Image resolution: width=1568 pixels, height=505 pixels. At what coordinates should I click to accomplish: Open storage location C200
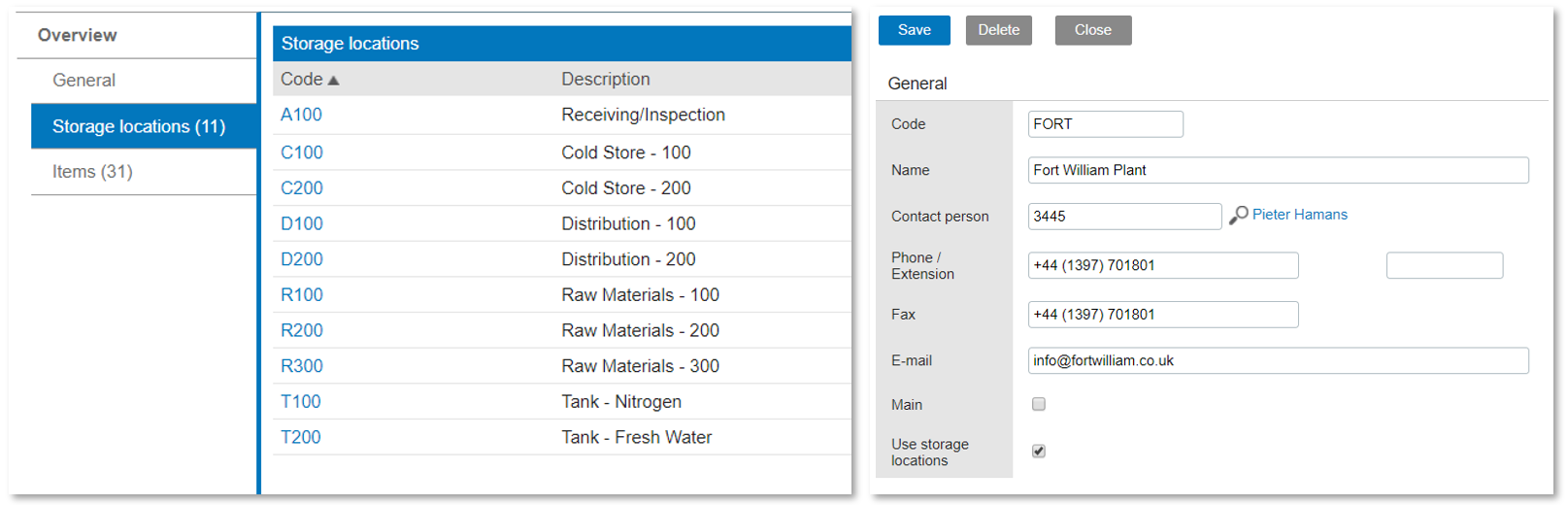[x=302, y=188]
